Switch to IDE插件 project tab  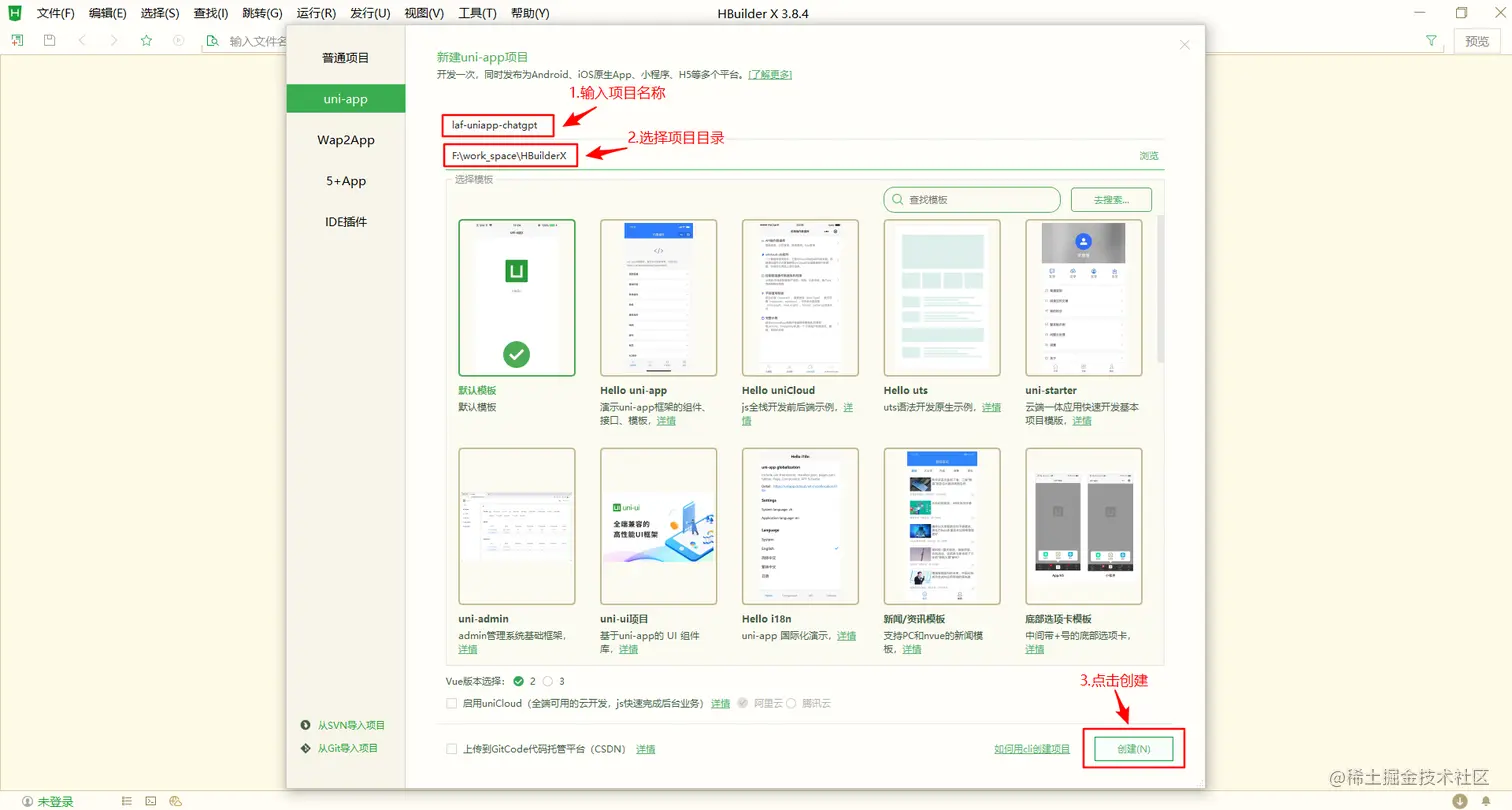click(346, 222)
